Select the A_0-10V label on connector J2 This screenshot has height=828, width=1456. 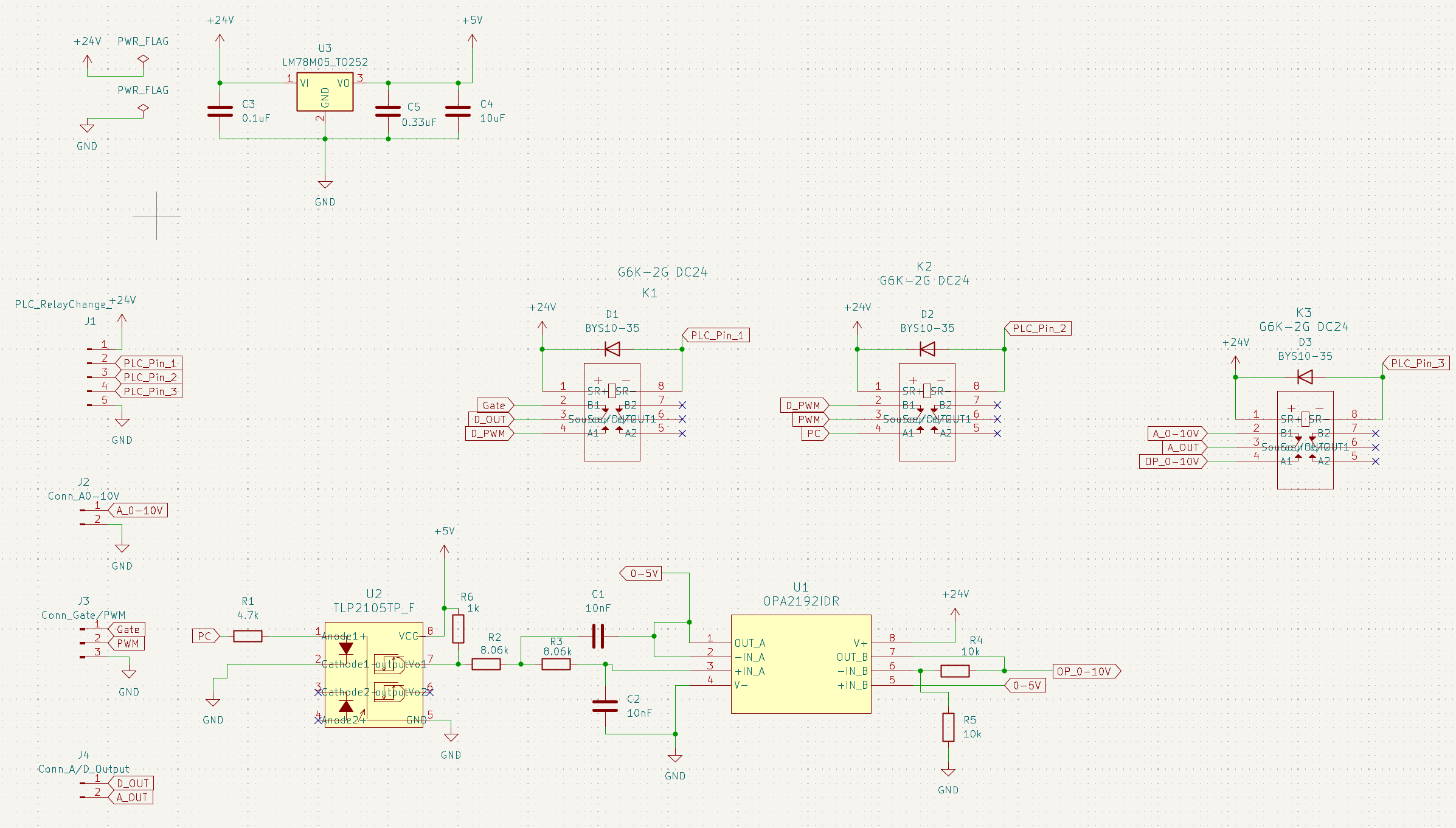coord(139,511)
